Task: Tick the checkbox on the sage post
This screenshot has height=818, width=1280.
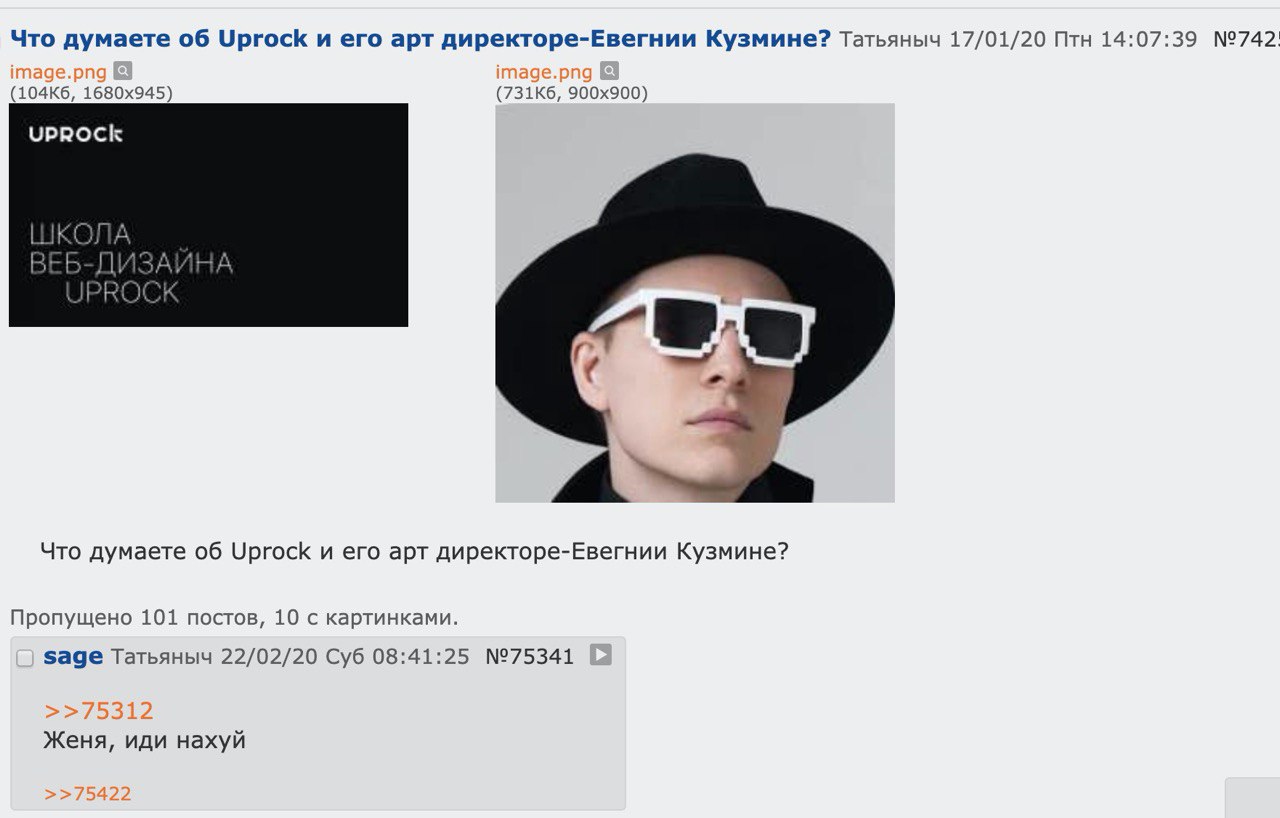Action: [x=25, y=658]
